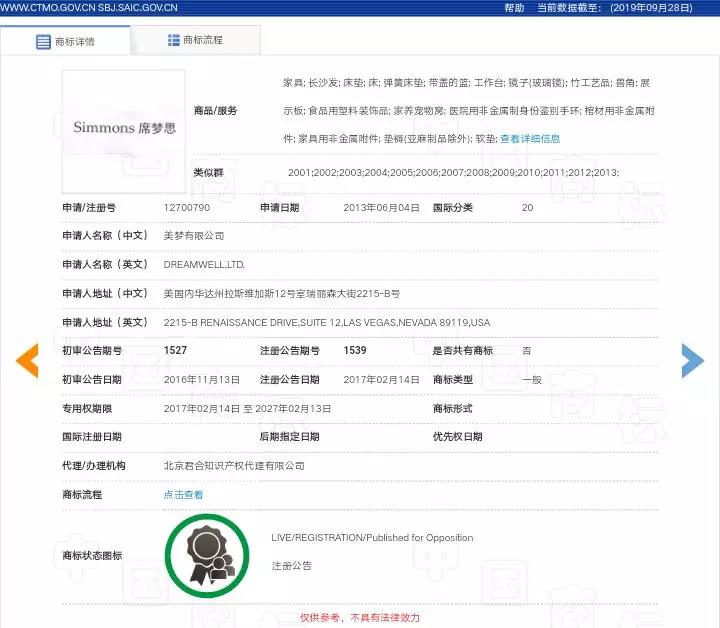Click 点击查看 next to 商标流程
The image size is (720, 628).
coord(183,494)
